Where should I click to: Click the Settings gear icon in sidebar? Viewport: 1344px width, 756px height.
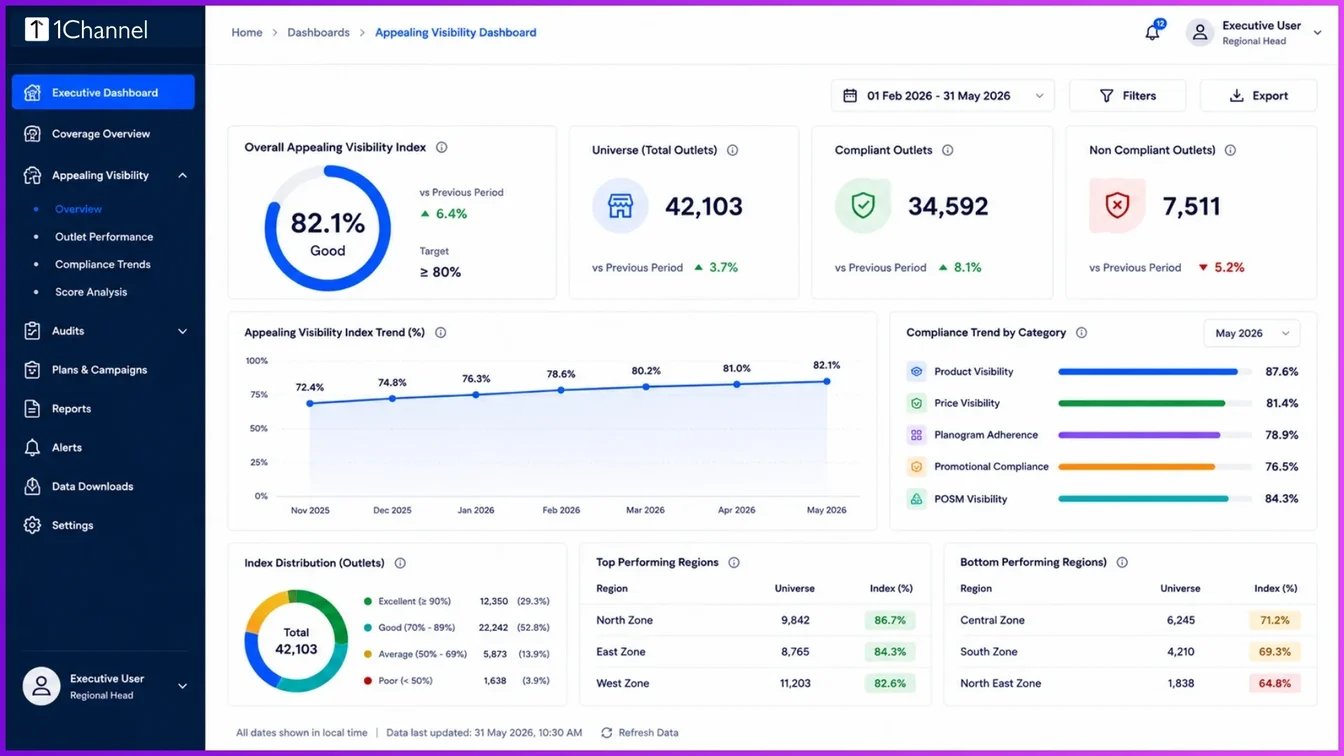32,525
